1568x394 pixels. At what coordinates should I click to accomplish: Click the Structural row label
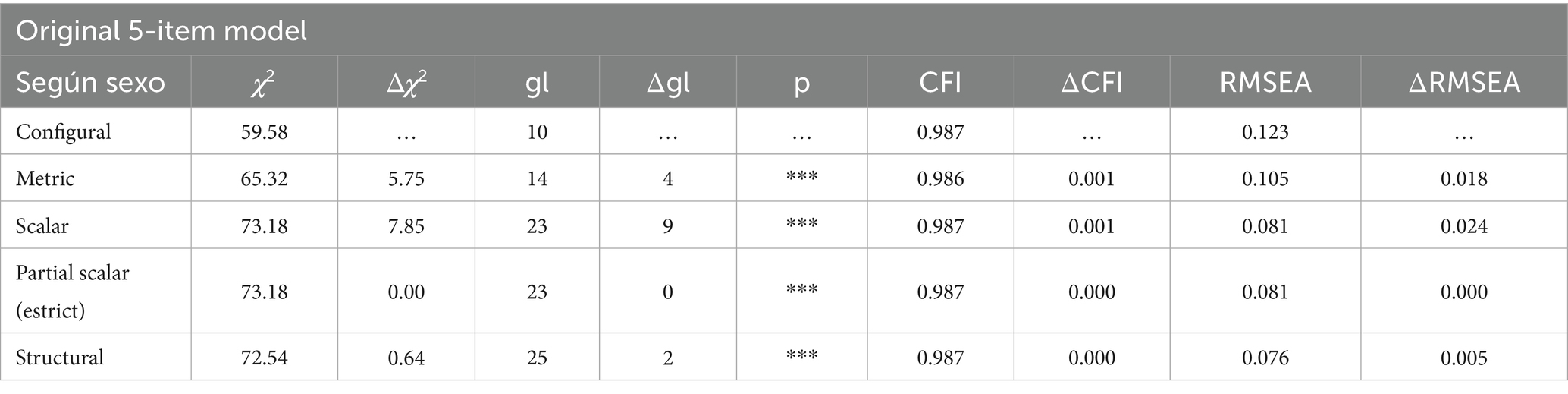pos(59,358)
